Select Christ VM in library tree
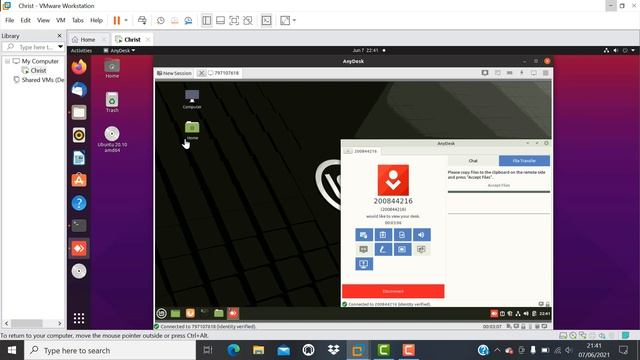Screen dimensions: 640x360 [x=38, y=70]
